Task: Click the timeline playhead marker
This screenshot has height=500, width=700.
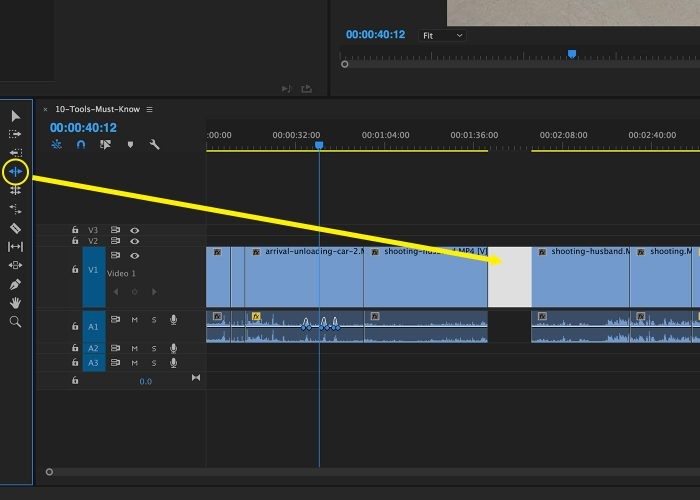Action: pos(319,145)
